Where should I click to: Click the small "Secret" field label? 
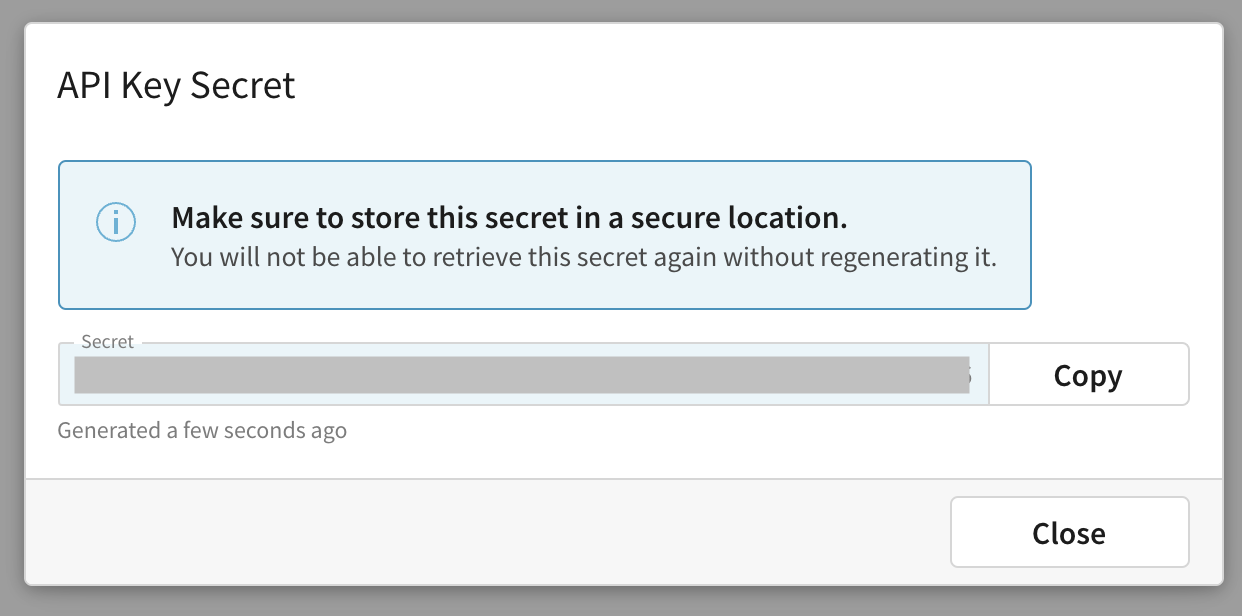(x=107, y=342)
